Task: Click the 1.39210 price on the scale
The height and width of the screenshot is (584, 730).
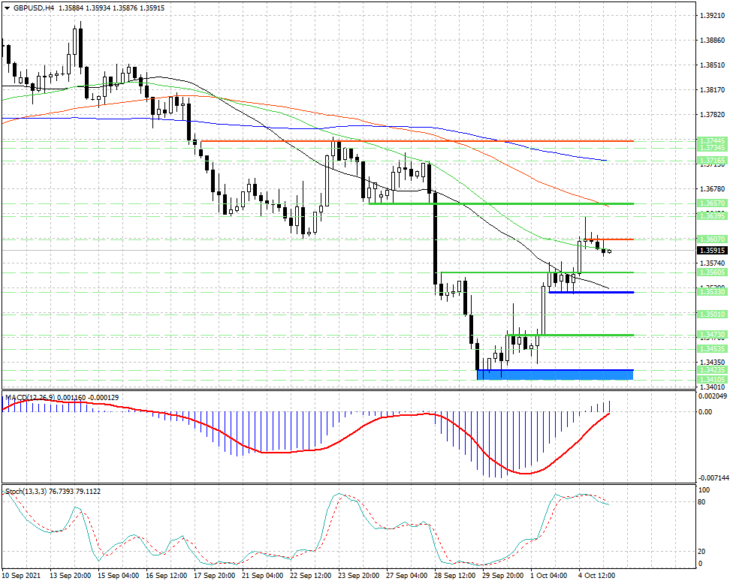Action: (x=712, y=15)
